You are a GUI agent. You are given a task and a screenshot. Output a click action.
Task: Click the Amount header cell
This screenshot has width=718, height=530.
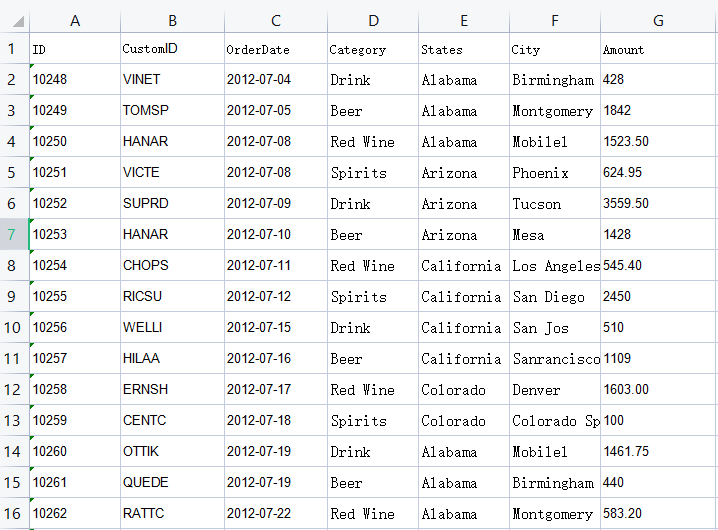658,49
